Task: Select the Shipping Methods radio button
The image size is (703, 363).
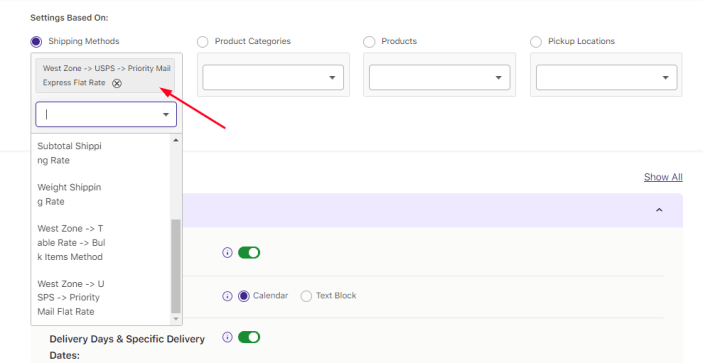Action: click(x=36, y=42)
